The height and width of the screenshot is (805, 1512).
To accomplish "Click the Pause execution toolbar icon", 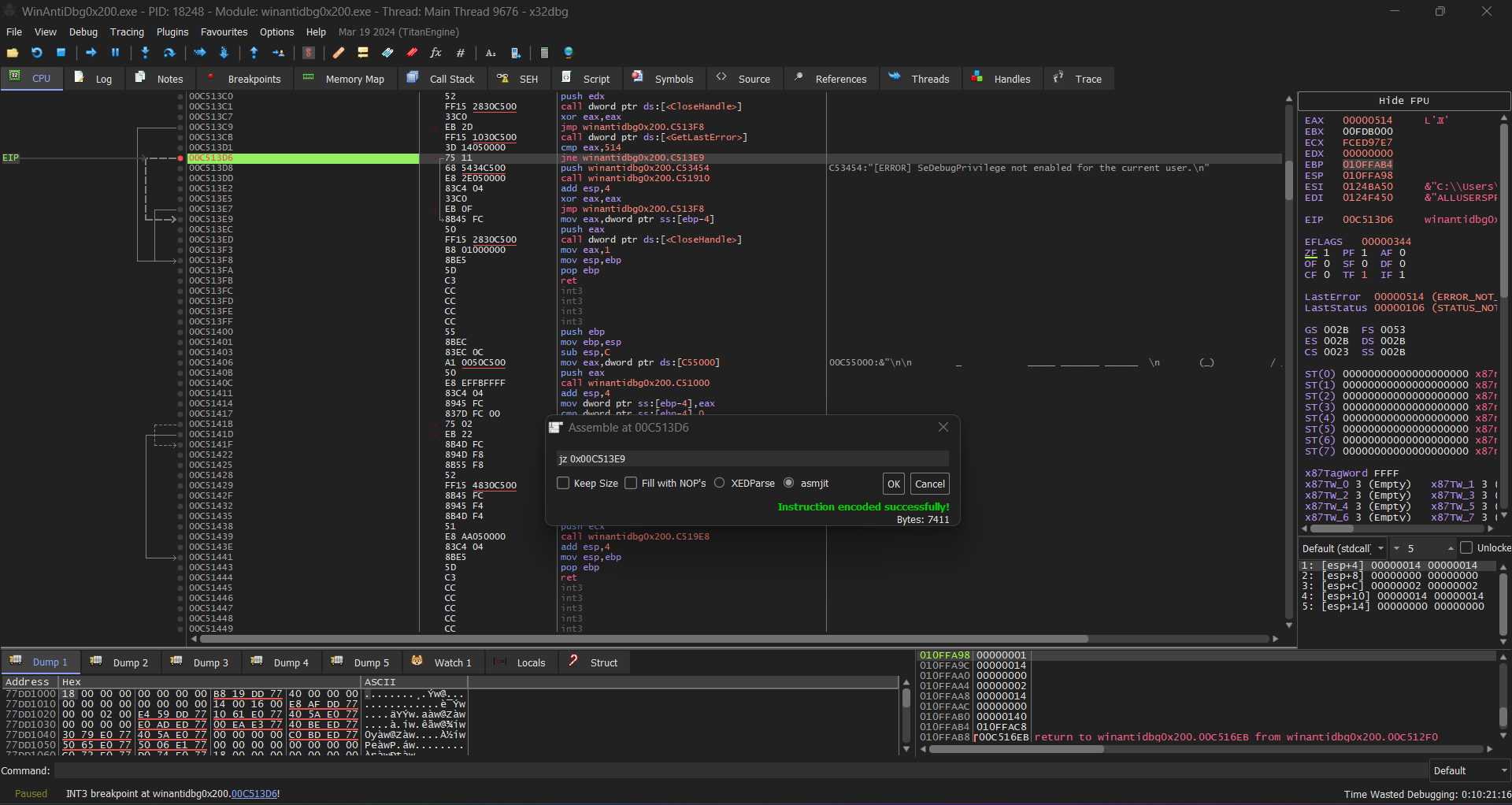I will [x=115, y=53].
